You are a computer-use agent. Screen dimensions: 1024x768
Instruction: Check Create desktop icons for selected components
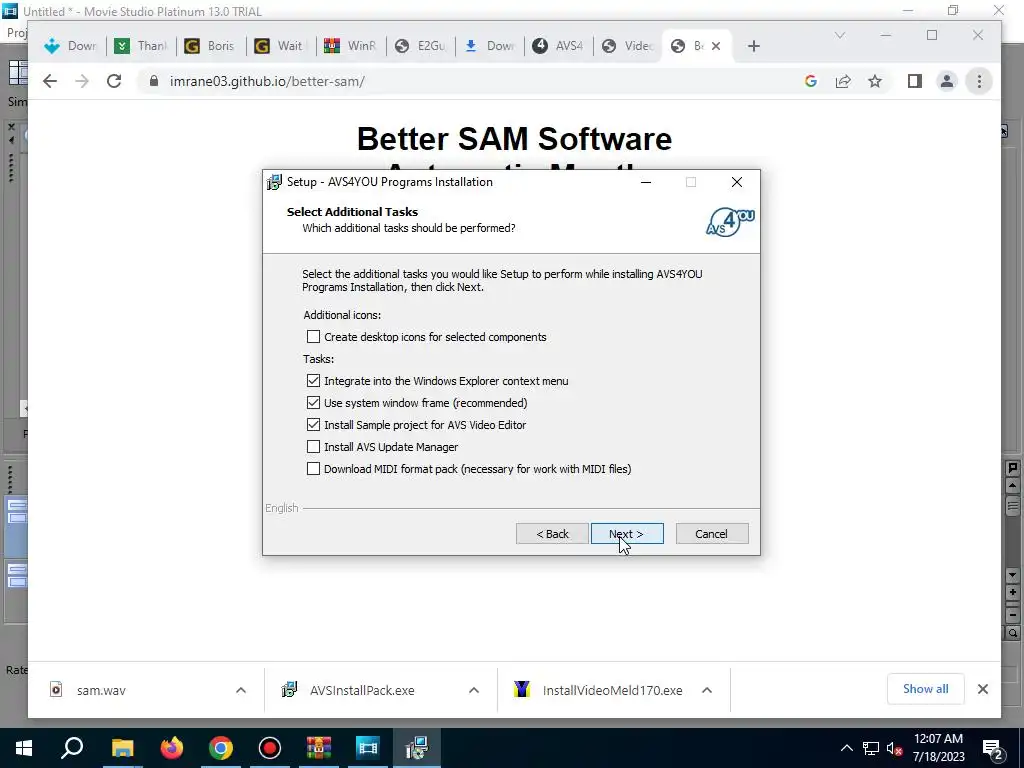[313, 336]
